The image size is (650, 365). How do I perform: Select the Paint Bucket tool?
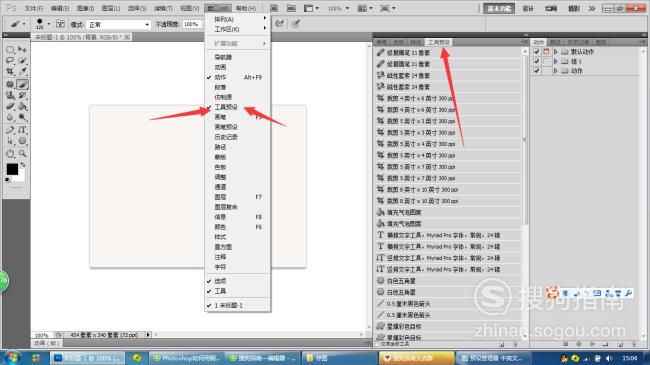(22, 106)
